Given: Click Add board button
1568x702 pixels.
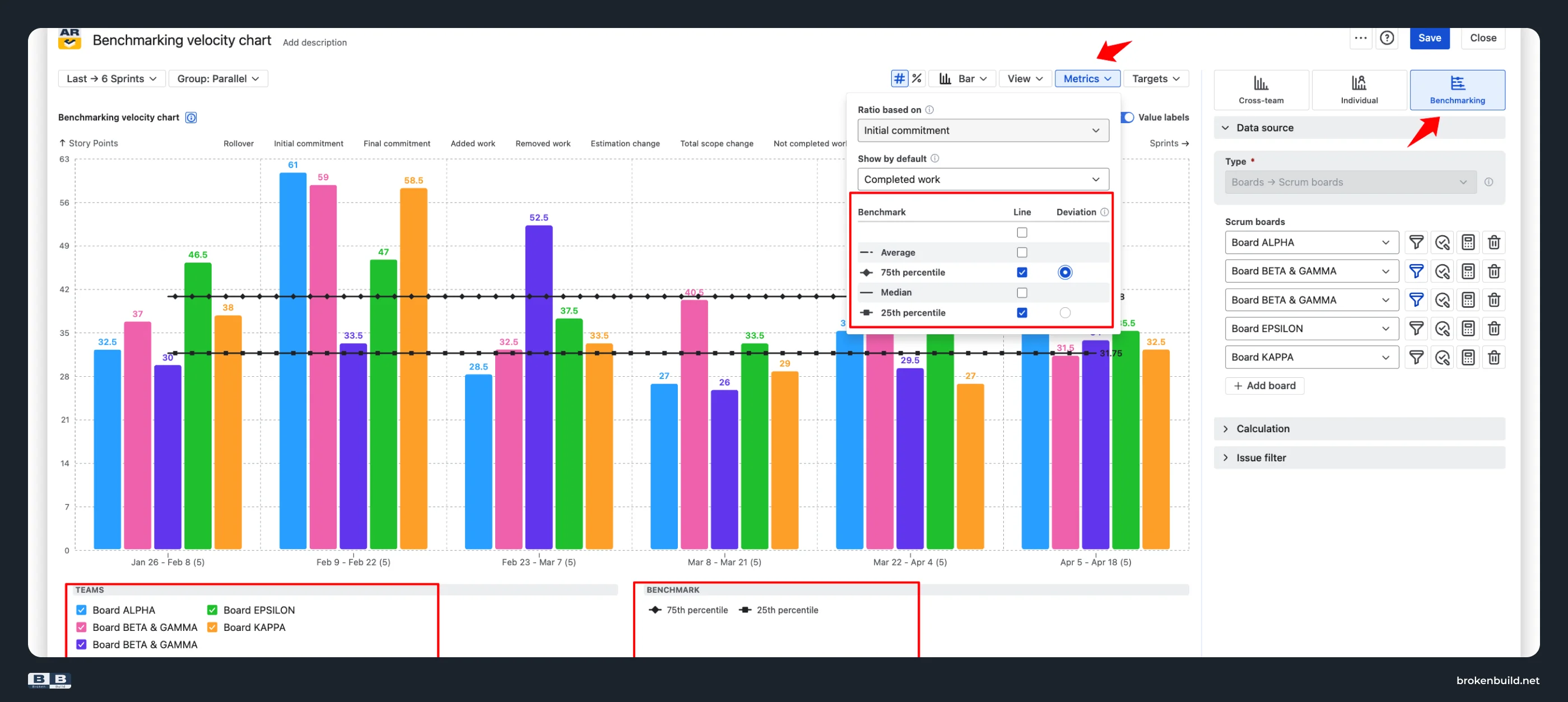Looking at the screenshot, I should click(1264, 386).
